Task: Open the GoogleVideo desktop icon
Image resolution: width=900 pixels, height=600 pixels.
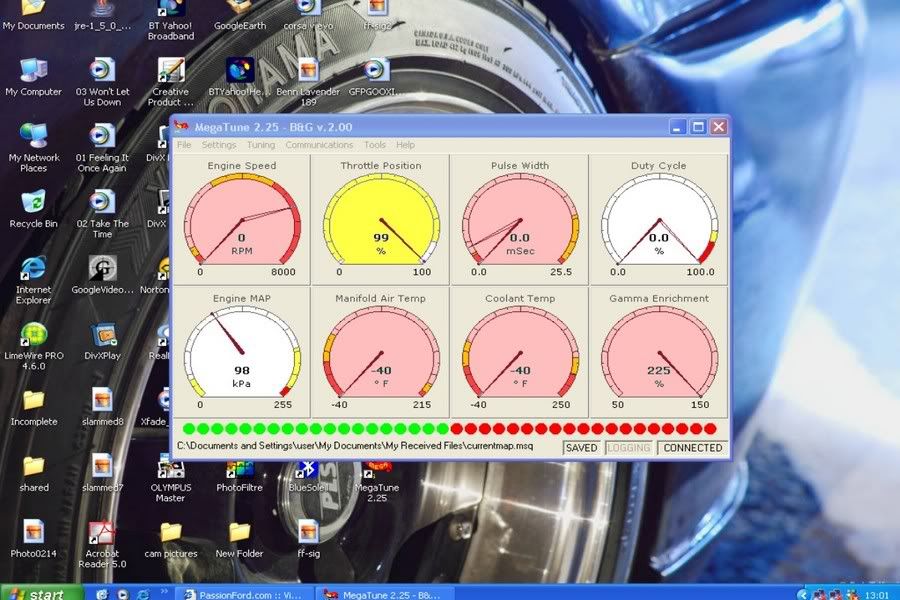Action: (102, 275)
